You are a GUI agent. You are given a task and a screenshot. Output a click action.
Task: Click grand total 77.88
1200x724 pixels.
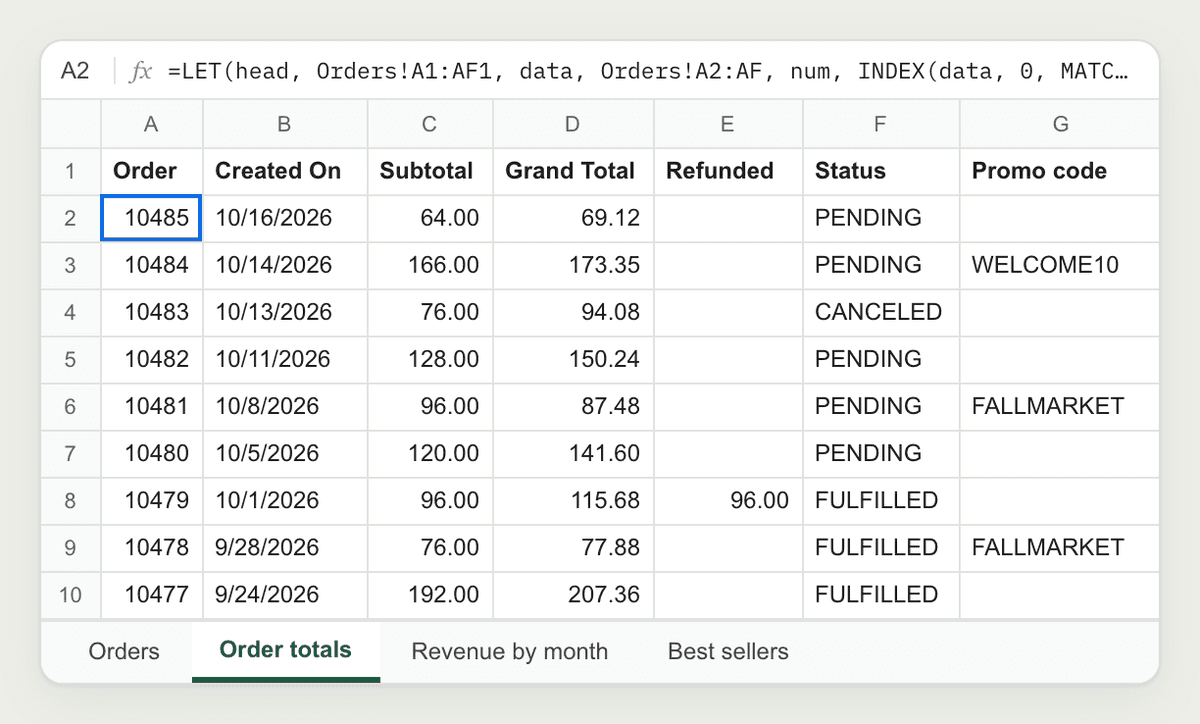(573, 547)
